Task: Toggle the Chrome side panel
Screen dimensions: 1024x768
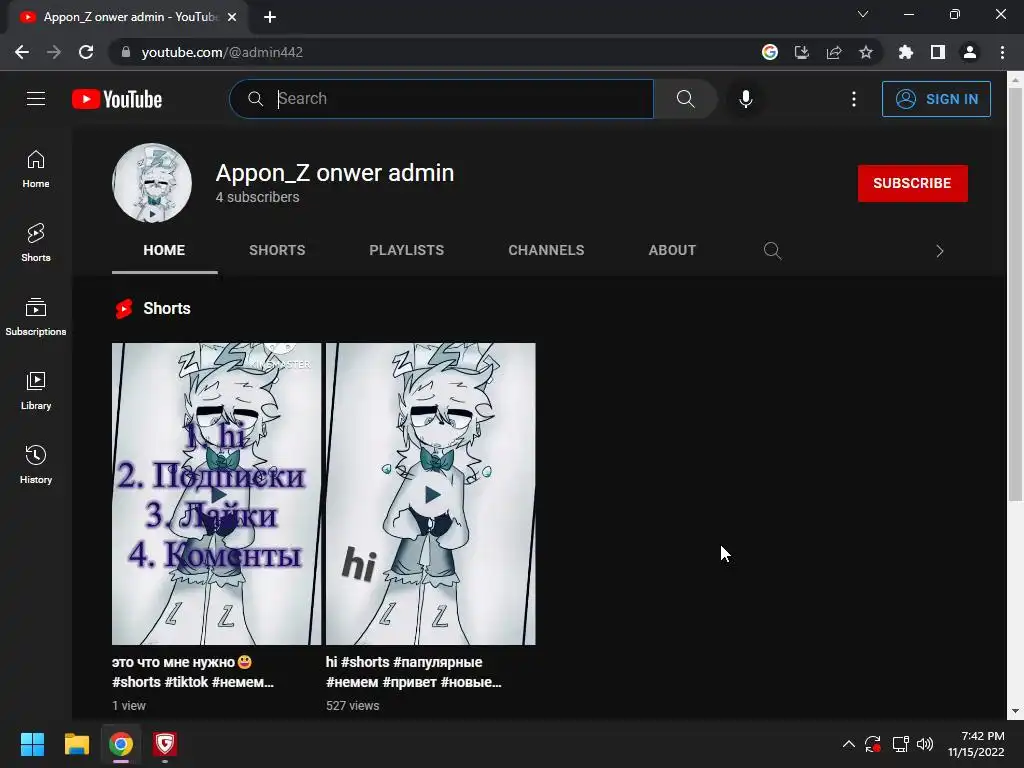Action: (938, 52)
